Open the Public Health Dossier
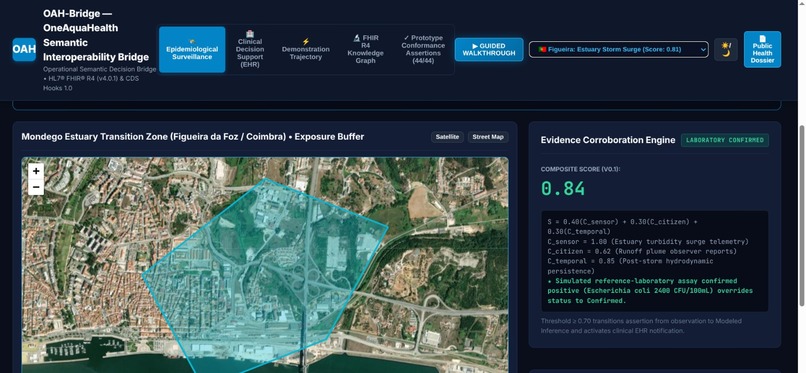The height and width of the screenshot is (373, 806). (762, 49)
